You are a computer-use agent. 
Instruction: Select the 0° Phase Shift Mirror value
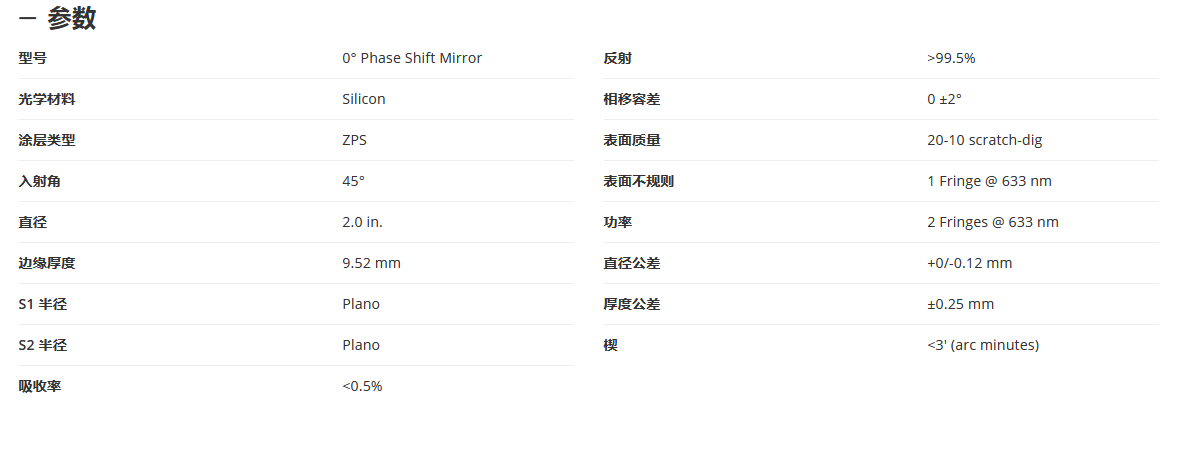412,58
